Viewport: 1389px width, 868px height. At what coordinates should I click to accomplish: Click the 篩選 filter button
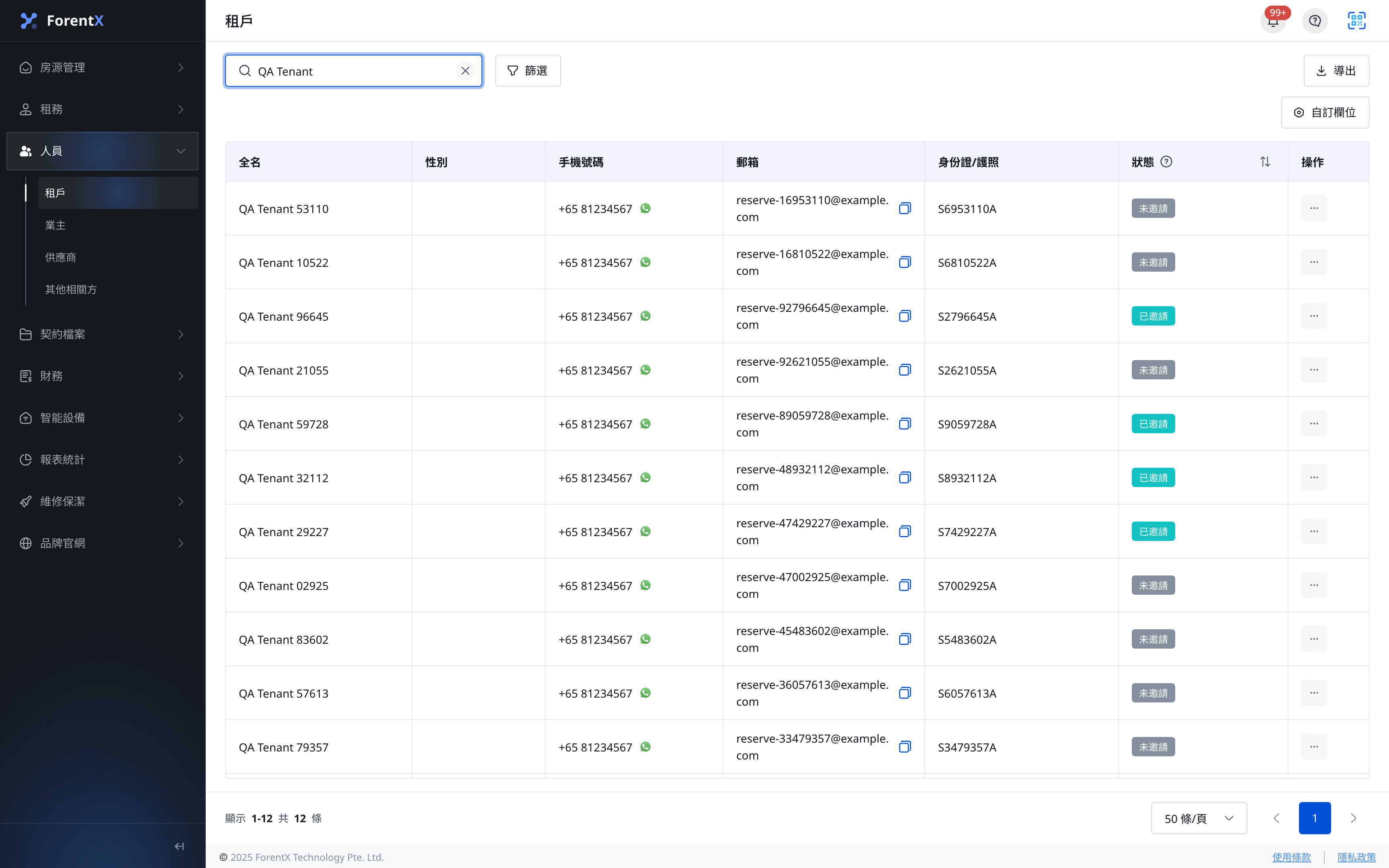[x=527, y=71]
